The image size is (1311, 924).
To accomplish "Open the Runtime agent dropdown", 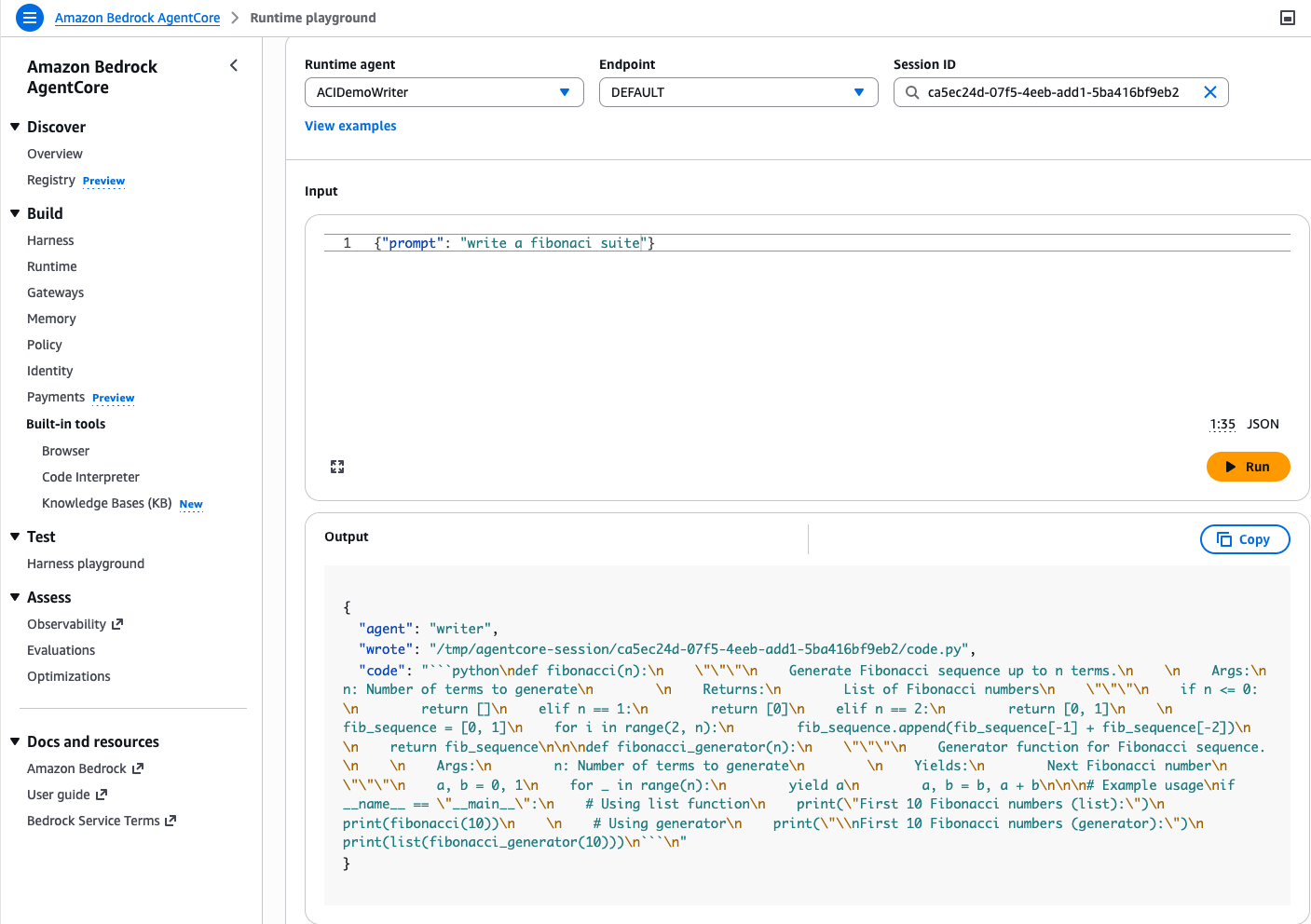I will pyautogui.click(x=444, y=92).
